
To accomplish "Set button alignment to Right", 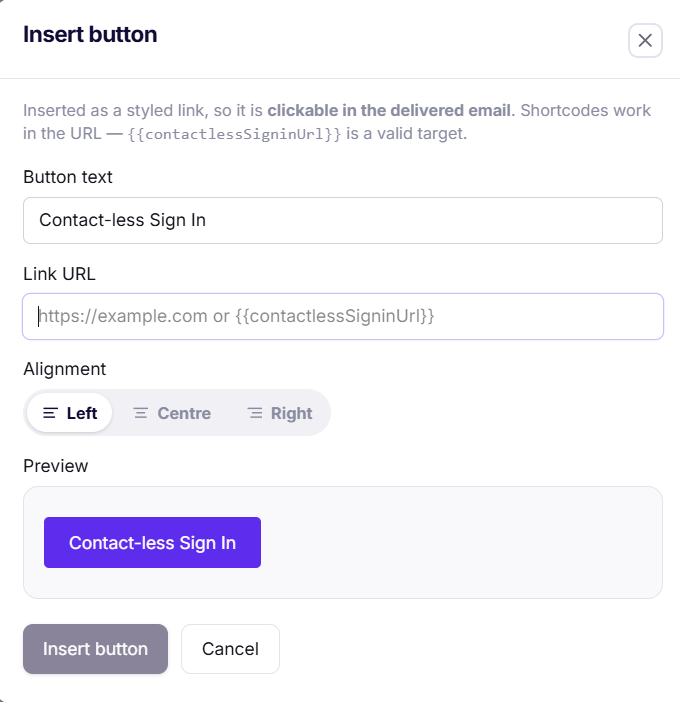I will pyautogui.click(x=279, y=413).
